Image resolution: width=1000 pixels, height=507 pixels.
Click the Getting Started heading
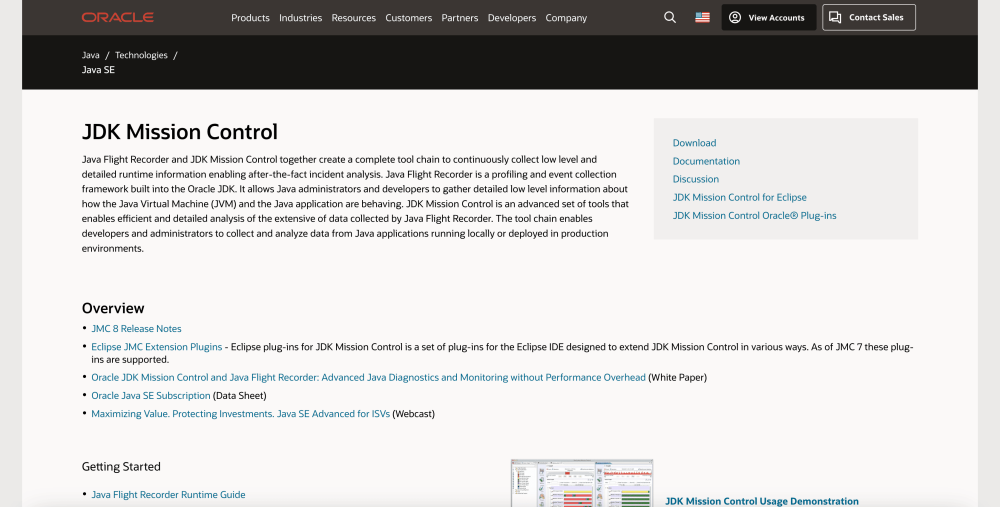click(121, 467)
